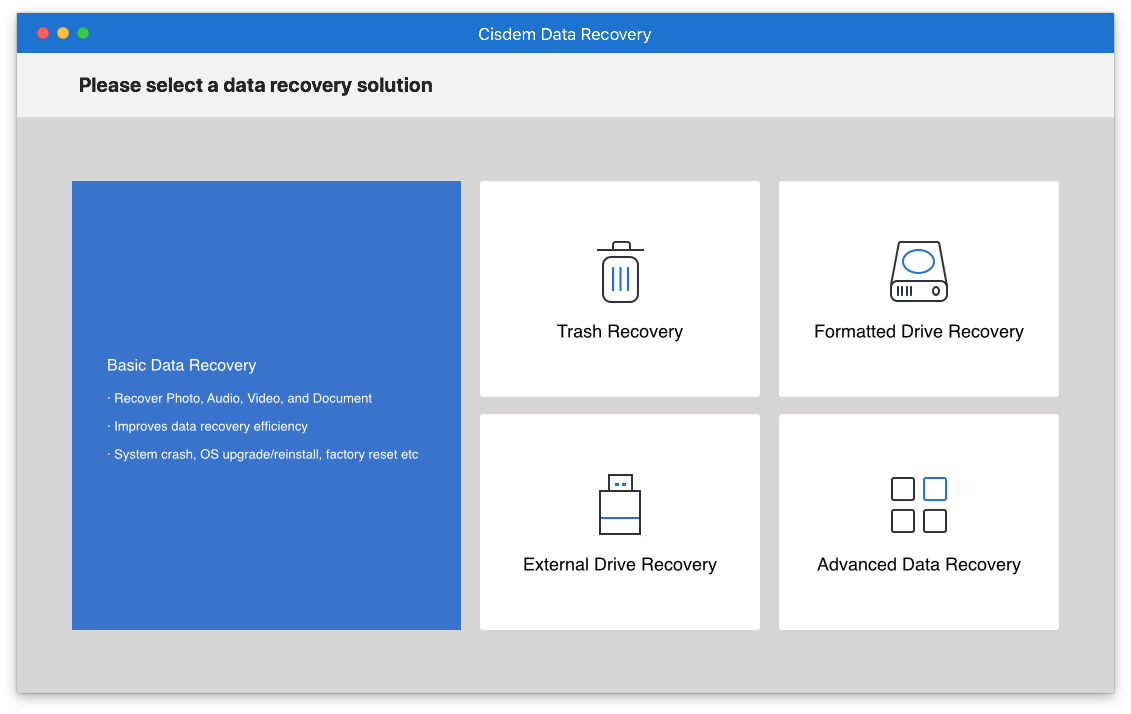The image size is (1131, 714).
Task: Click 'Please select a data recovery solution' heading
Action: 255,85
